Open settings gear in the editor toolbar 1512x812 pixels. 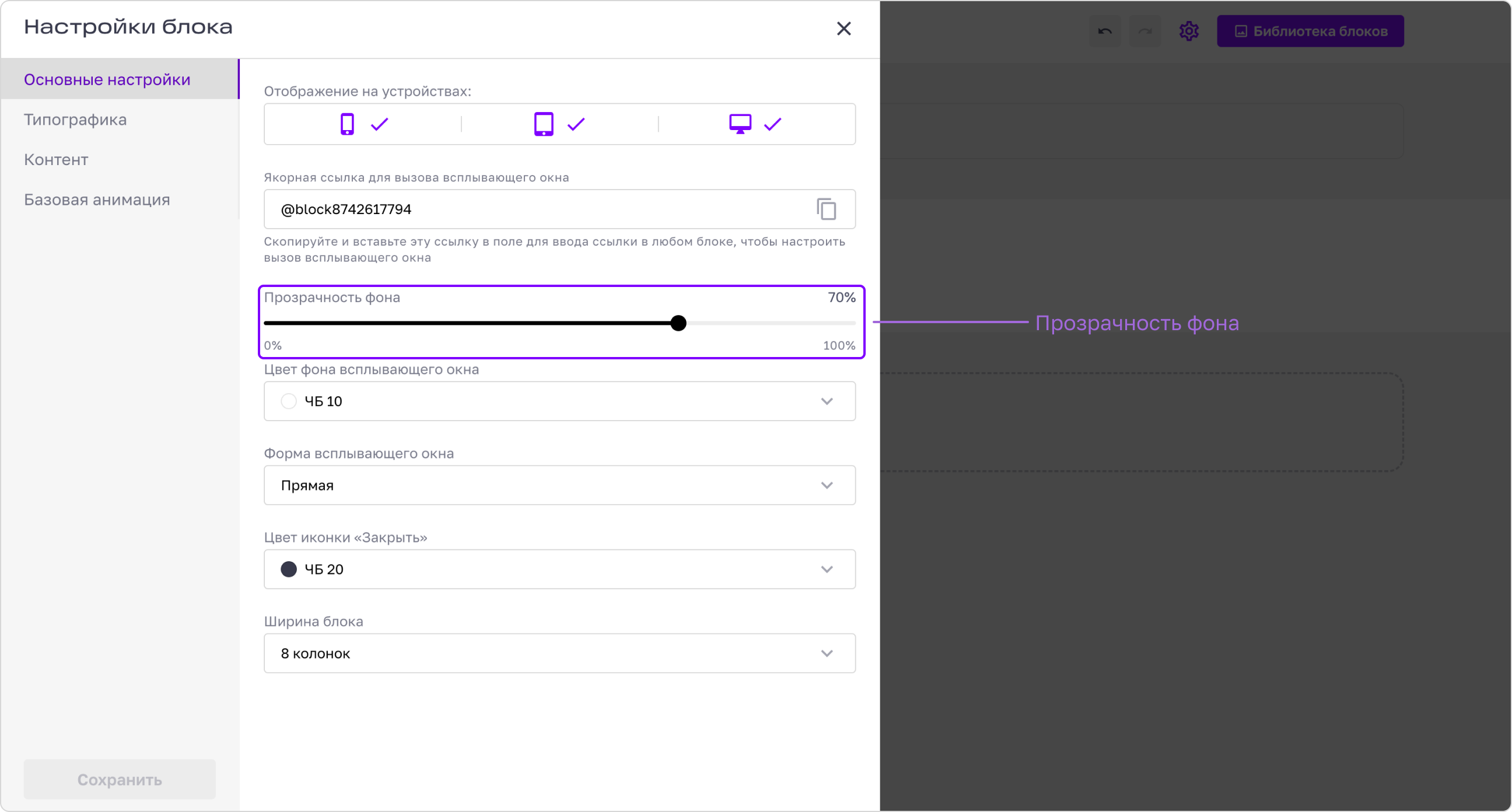1189,31
